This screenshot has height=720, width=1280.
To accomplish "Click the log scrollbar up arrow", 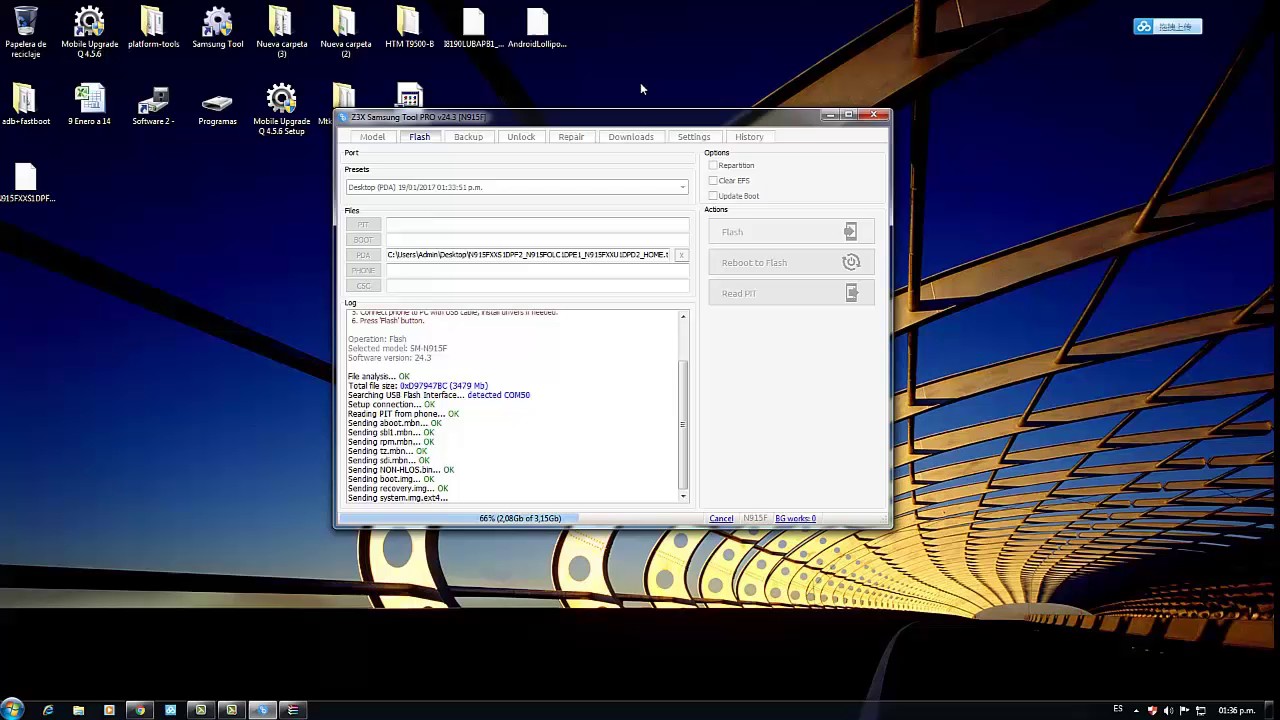I will (683, 317).
